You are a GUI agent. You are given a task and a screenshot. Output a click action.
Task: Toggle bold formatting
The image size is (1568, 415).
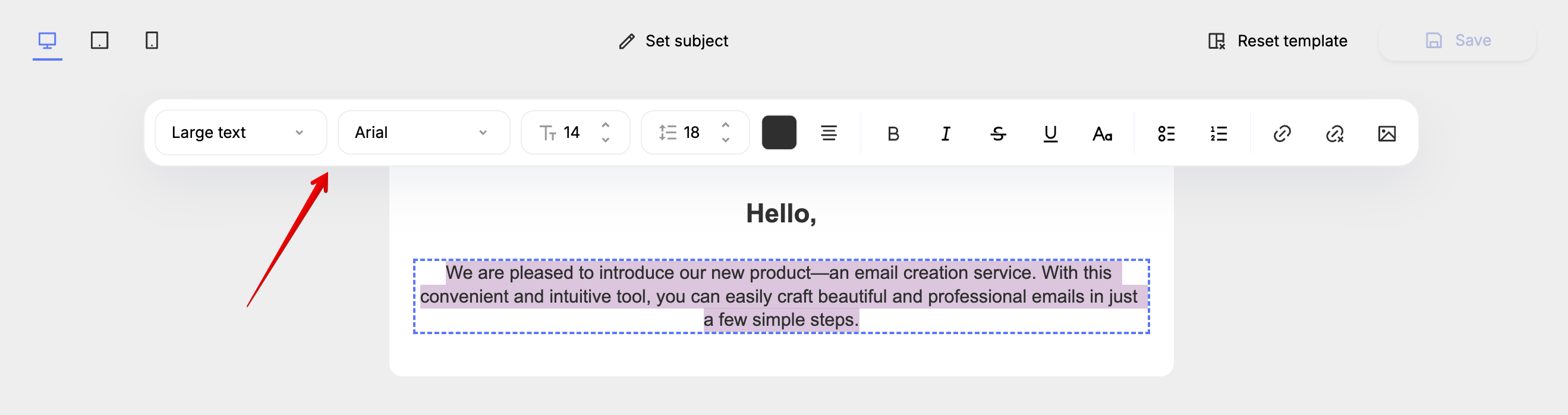point(893,133)
